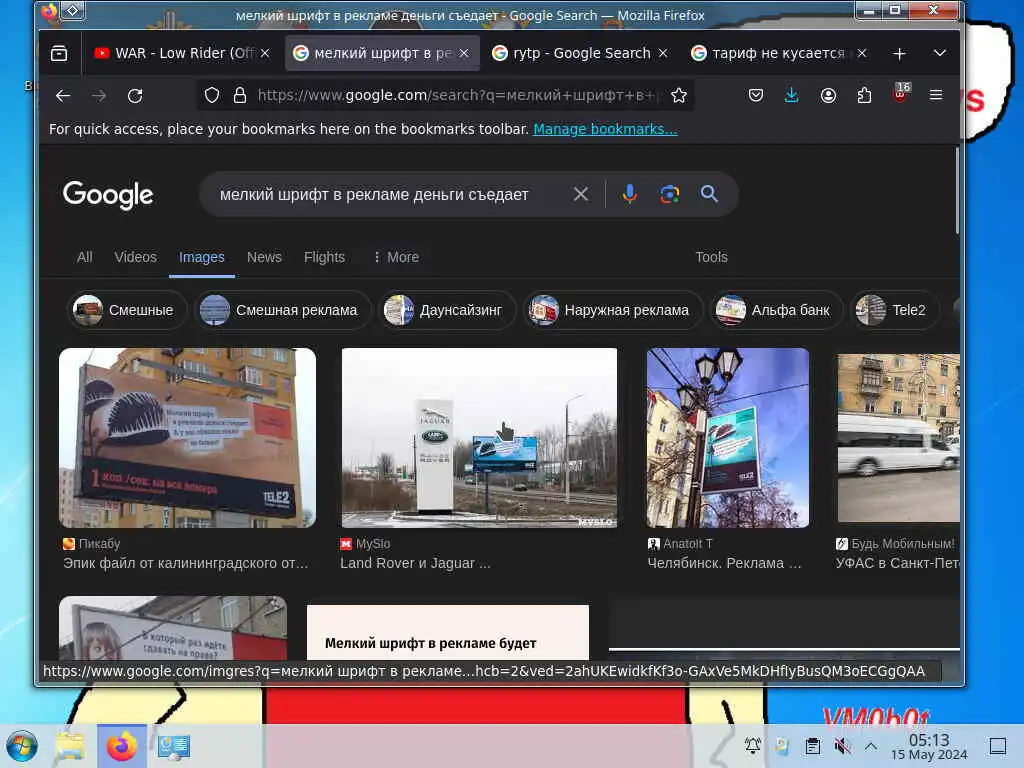The width and height of the screenshot is (1024, 768).
Task: Open the clock showing 05:13
Action: tap(929, 746)
